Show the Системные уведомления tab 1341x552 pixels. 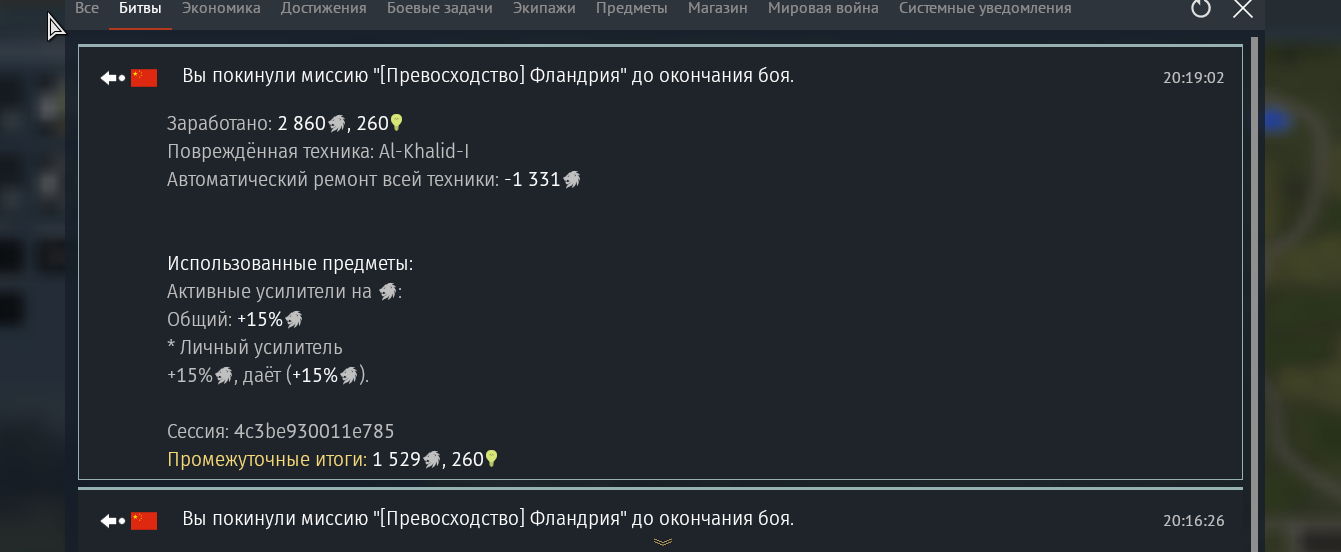pos(985,8)
